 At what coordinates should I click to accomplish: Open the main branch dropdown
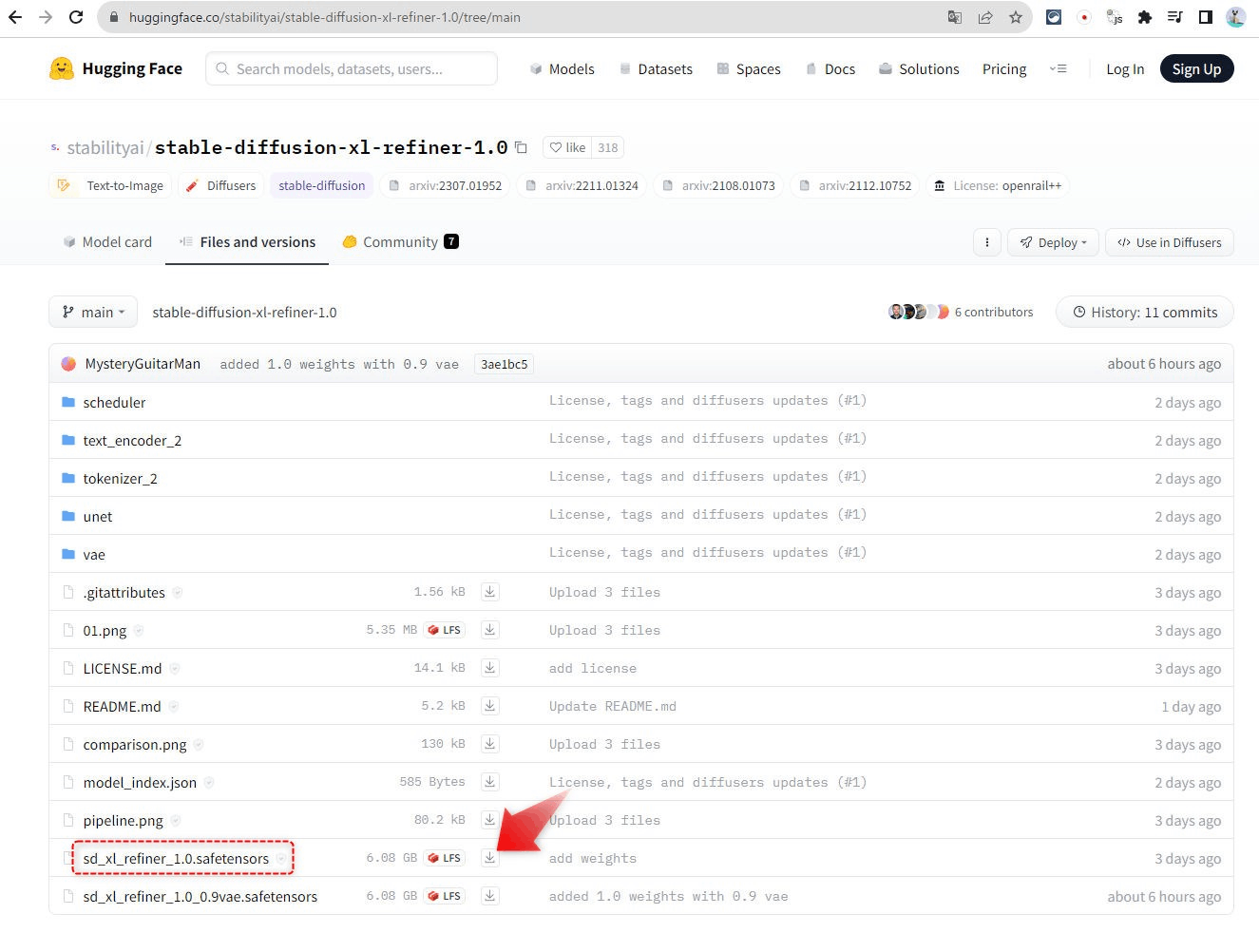(93, 312)
